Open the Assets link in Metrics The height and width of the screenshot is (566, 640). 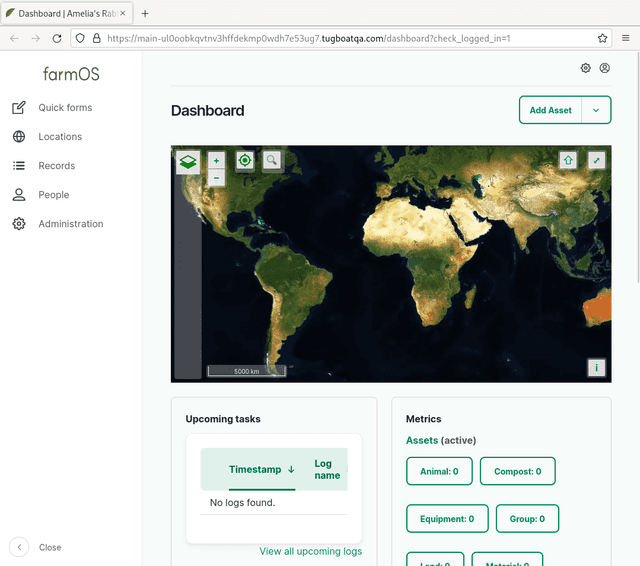pyautogui.click(x=422, y=440)
